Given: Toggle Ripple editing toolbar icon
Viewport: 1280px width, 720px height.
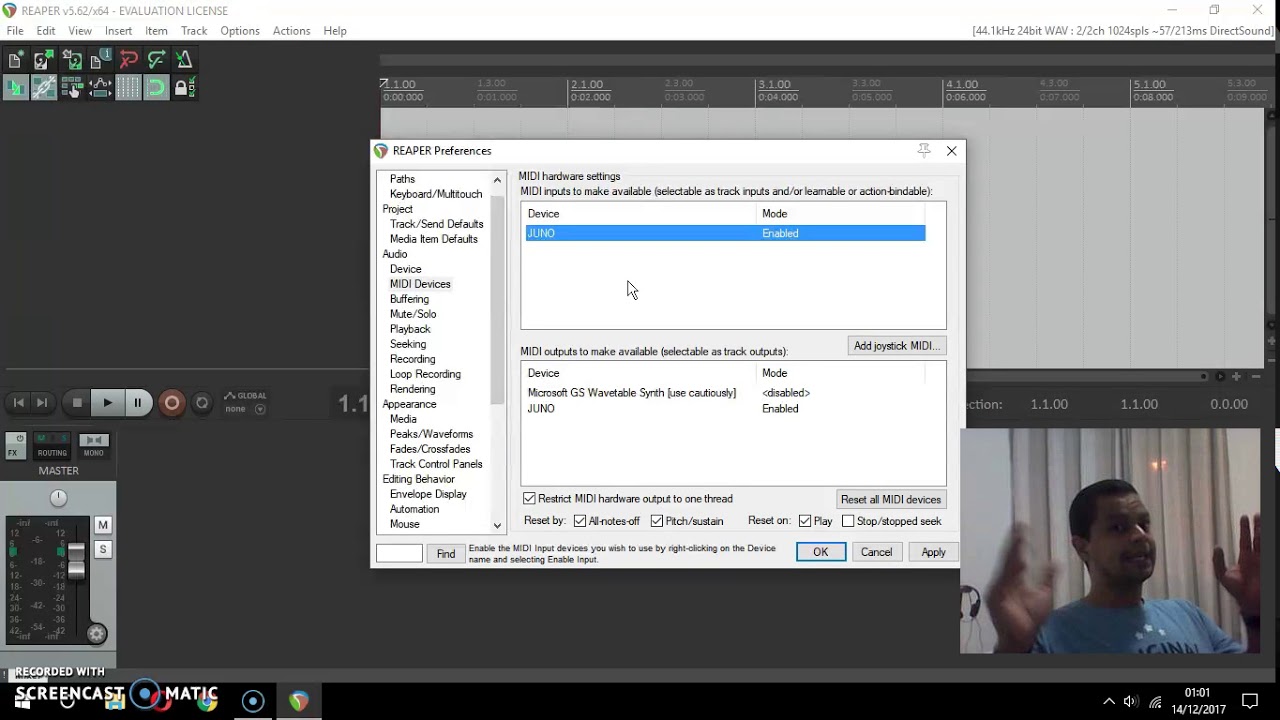Looking at the screenshot, I should pos(71,88).
